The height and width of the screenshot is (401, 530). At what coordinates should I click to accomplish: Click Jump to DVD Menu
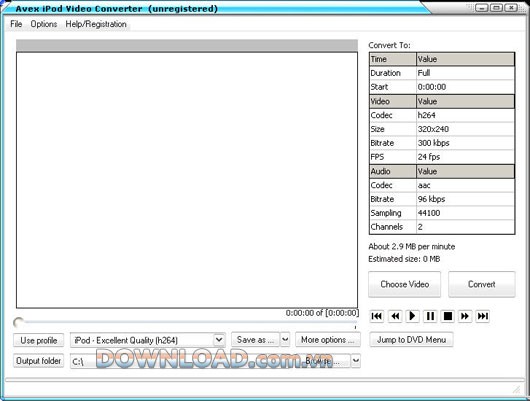coord(411,339)
